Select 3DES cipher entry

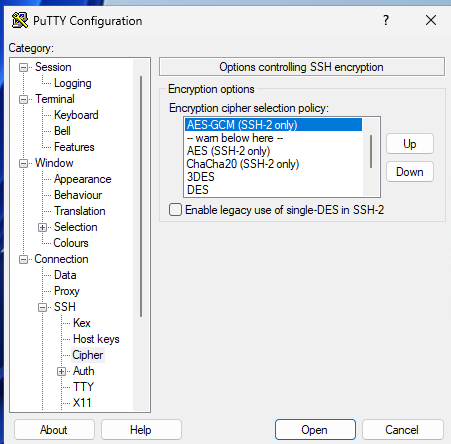[x=273, y=177]
